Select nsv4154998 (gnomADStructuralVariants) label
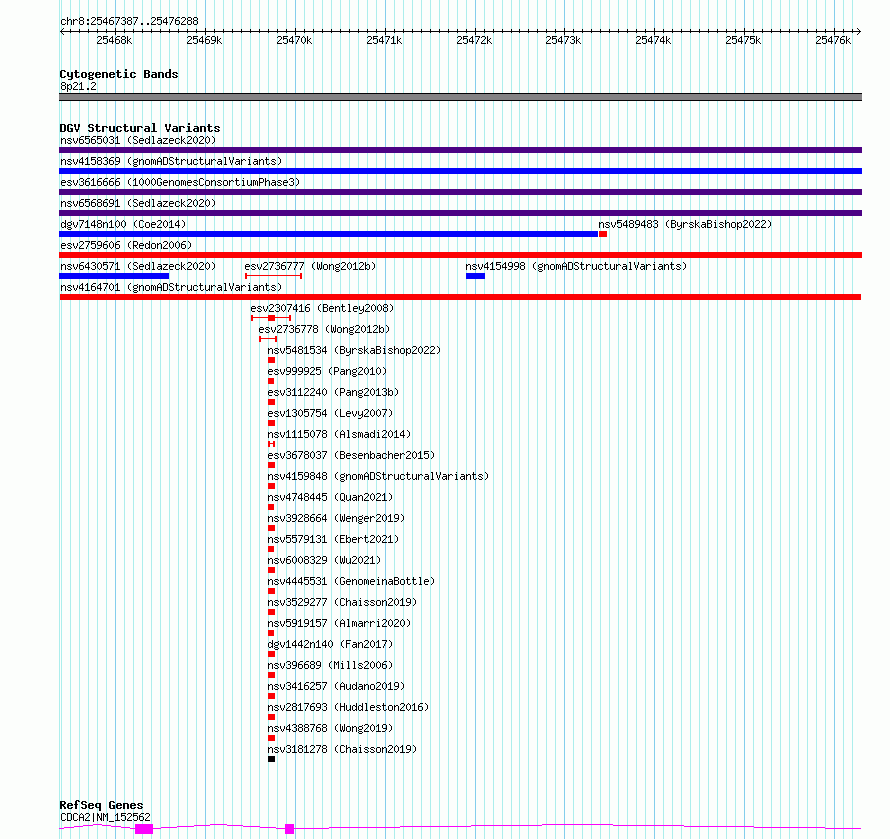This screenshot has height=839, width=890. point(576,266)
